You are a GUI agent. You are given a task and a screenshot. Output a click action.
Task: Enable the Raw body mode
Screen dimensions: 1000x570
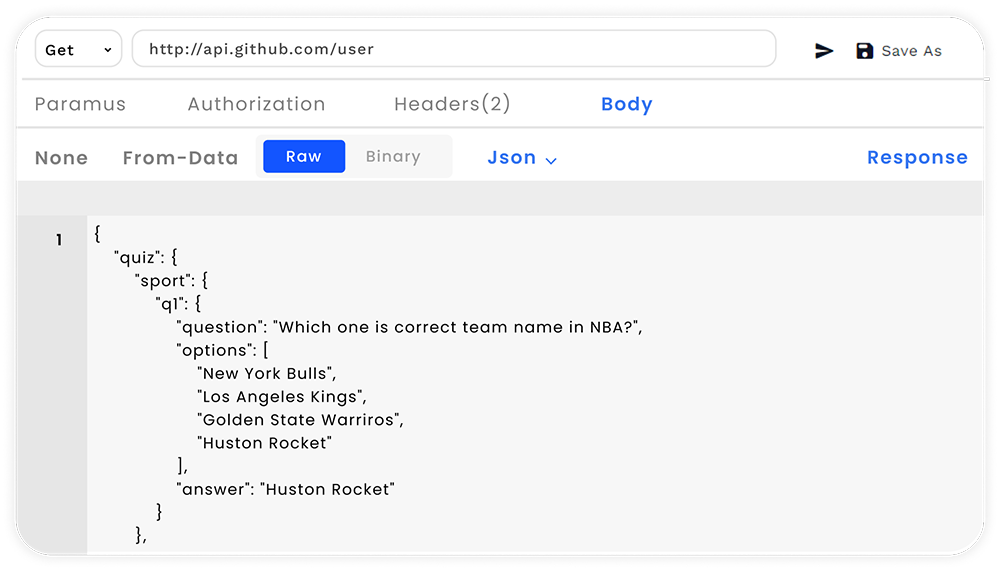coord(304,157)
